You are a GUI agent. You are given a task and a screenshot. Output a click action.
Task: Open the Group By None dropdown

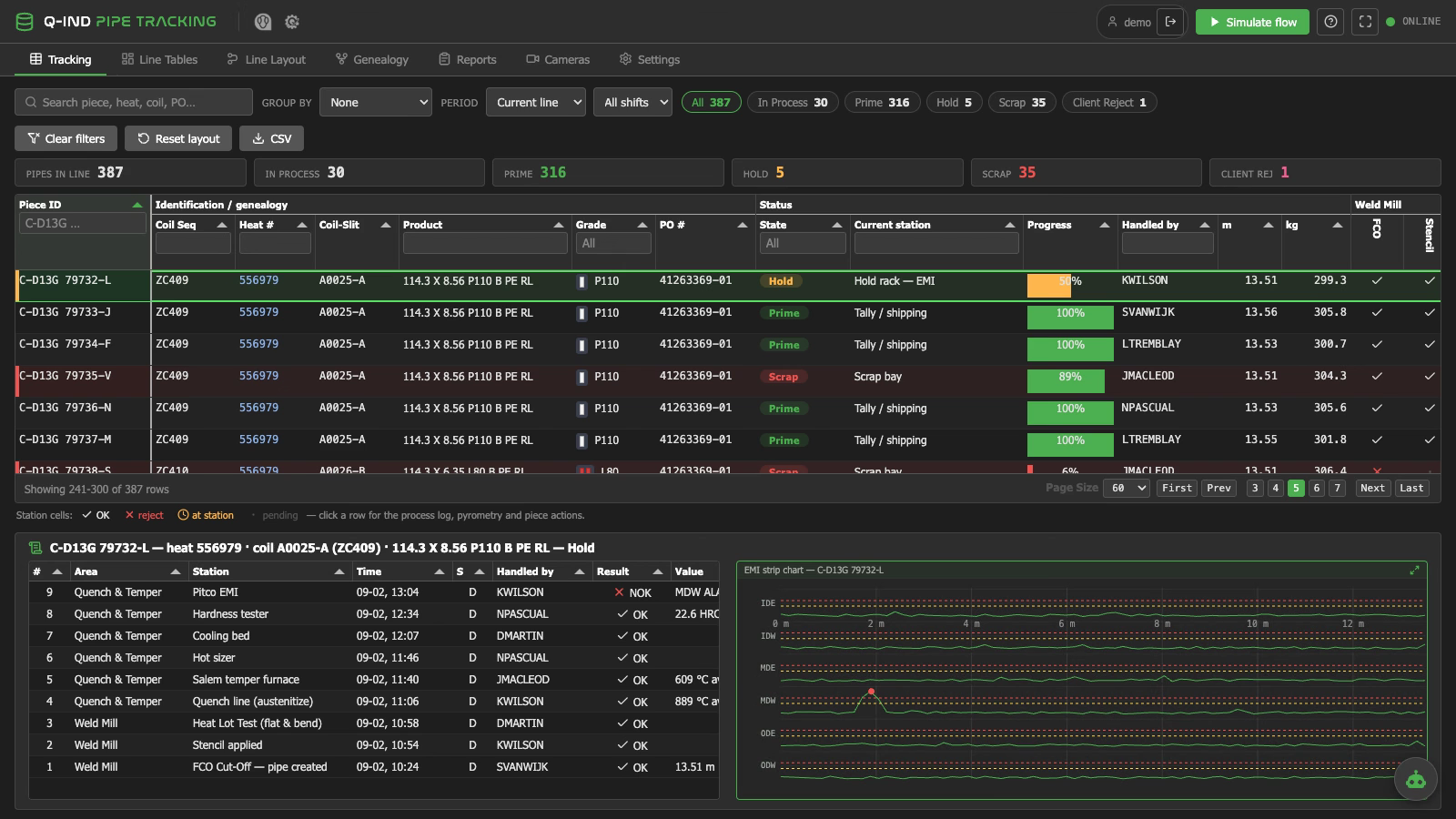pos(376,103)
